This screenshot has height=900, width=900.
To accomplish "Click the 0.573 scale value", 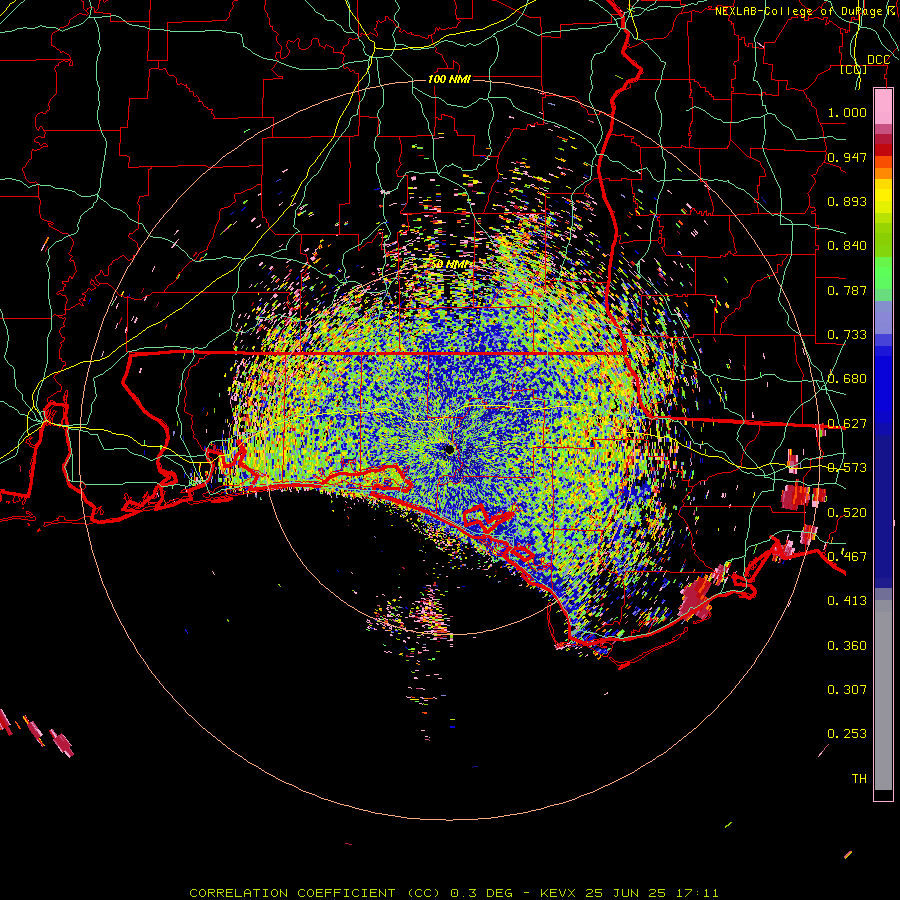I will click(847, 468).
